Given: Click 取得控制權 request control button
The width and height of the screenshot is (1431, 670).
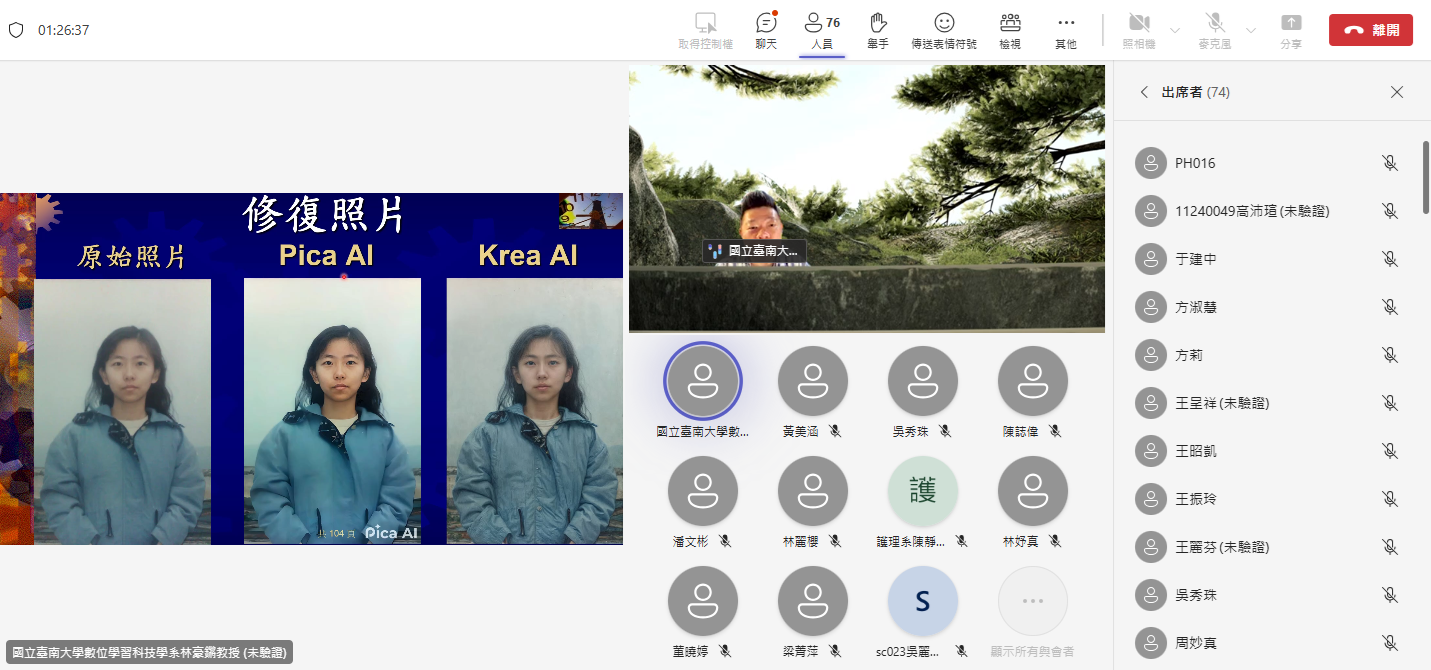Looking at the screenshot, I should coord(706,30).
